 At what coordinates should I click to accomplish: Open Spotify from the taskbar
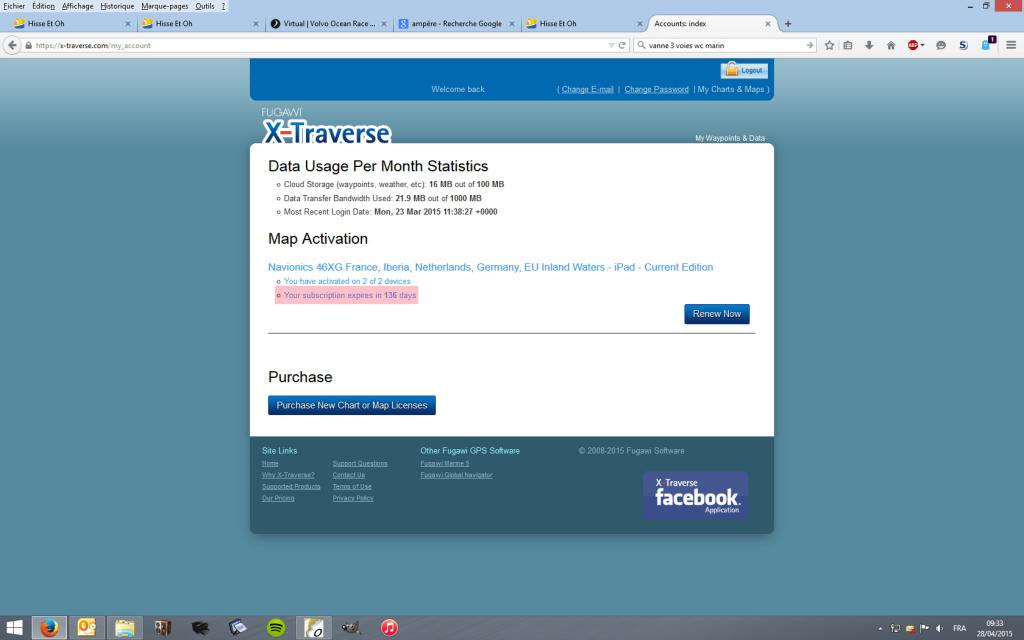276,628
